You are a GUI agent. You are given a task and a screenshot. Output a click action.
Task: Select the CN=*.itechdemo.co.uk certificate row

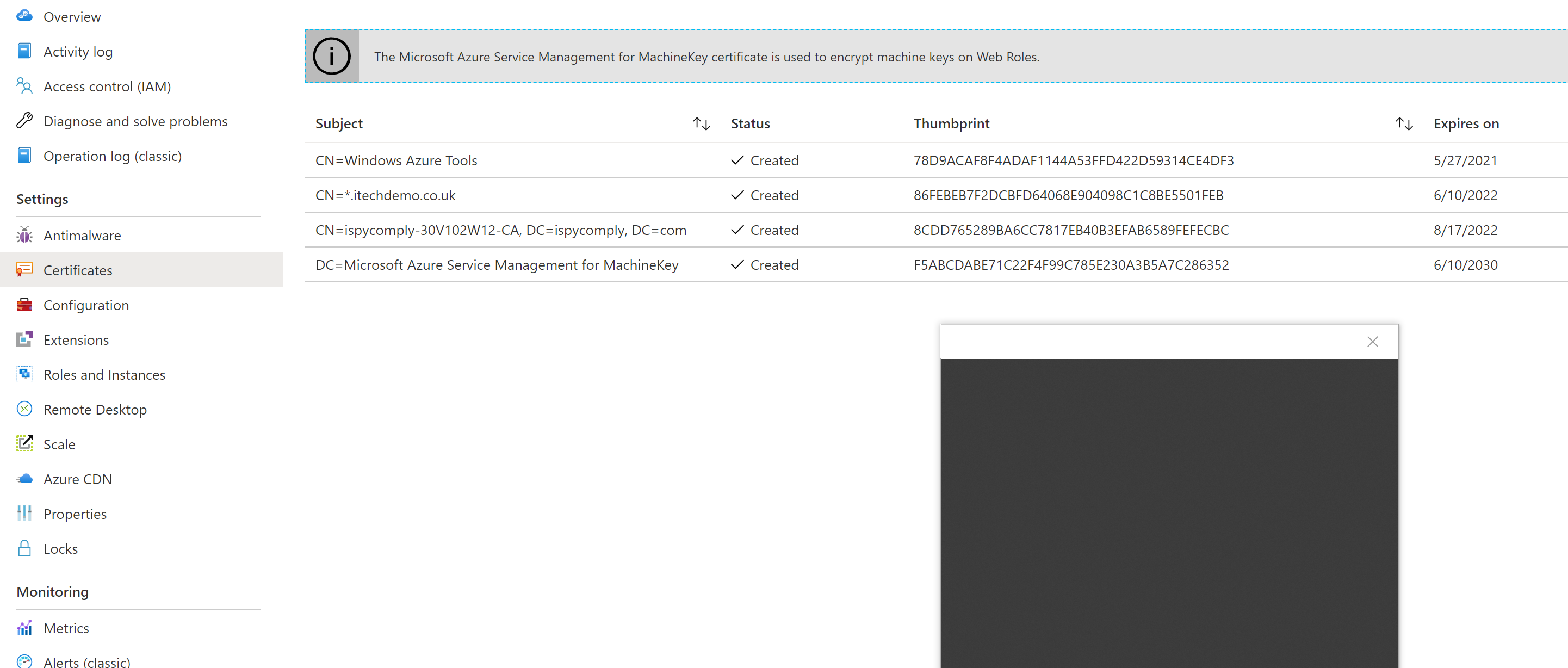[x=385, y=195]
